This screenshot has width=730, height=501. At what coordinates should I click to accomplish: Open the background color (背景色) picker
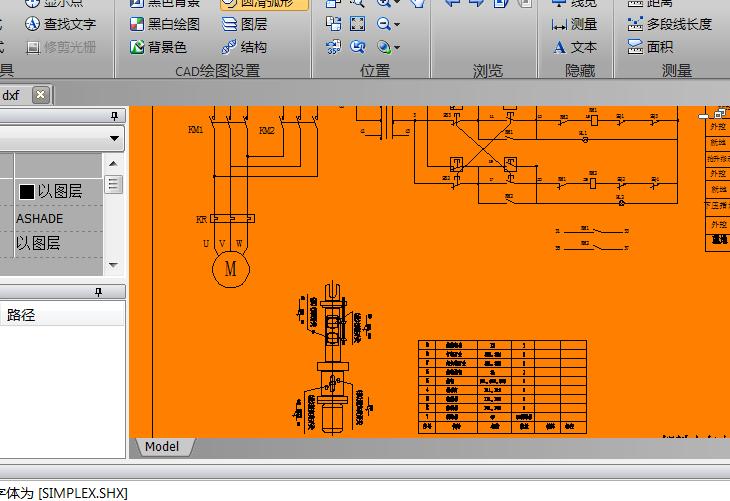point(158,47)
